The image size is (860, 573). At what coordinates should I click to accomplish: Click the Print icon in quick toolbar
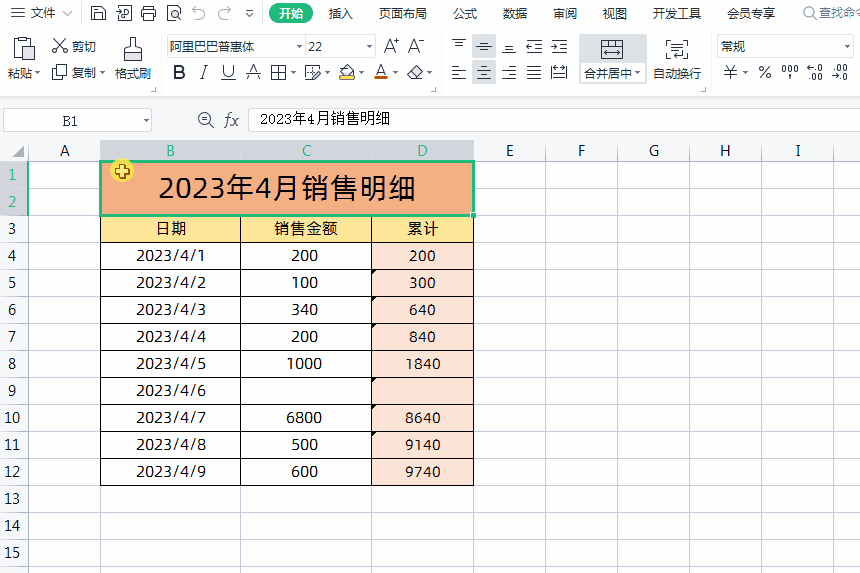pos(148,13)
